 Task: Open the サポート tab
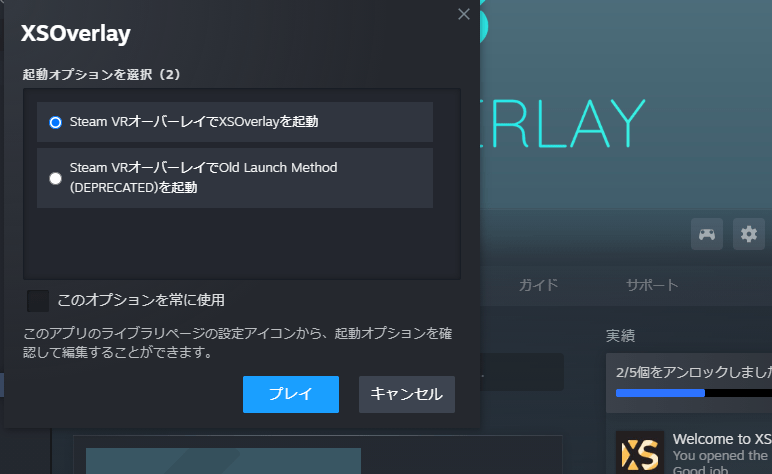tap(652, 284)
